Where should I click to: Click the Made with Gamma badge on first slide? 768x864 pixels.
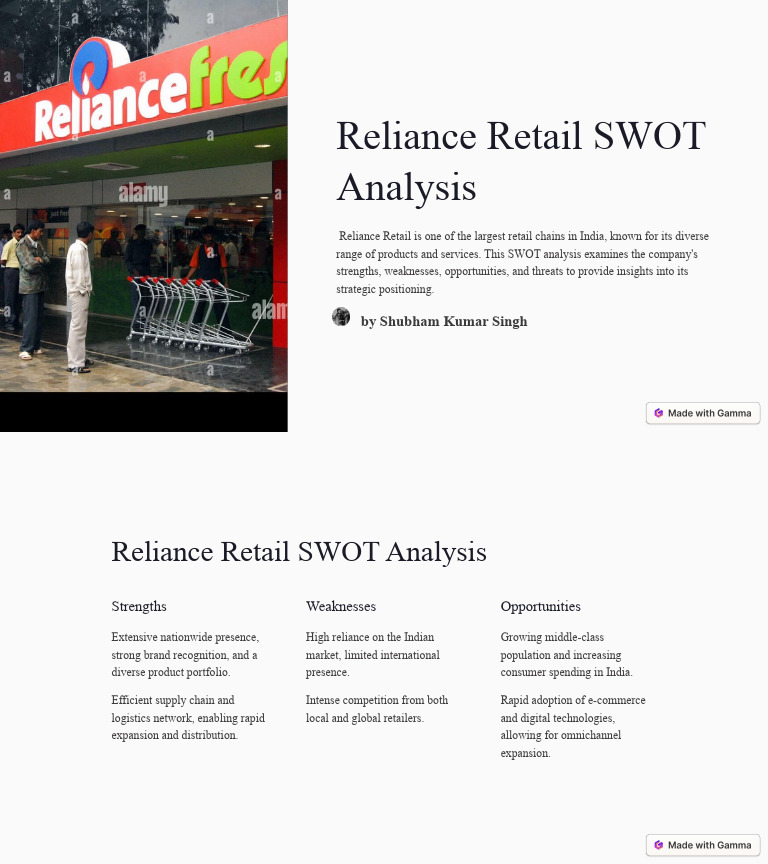coord(703,413)
